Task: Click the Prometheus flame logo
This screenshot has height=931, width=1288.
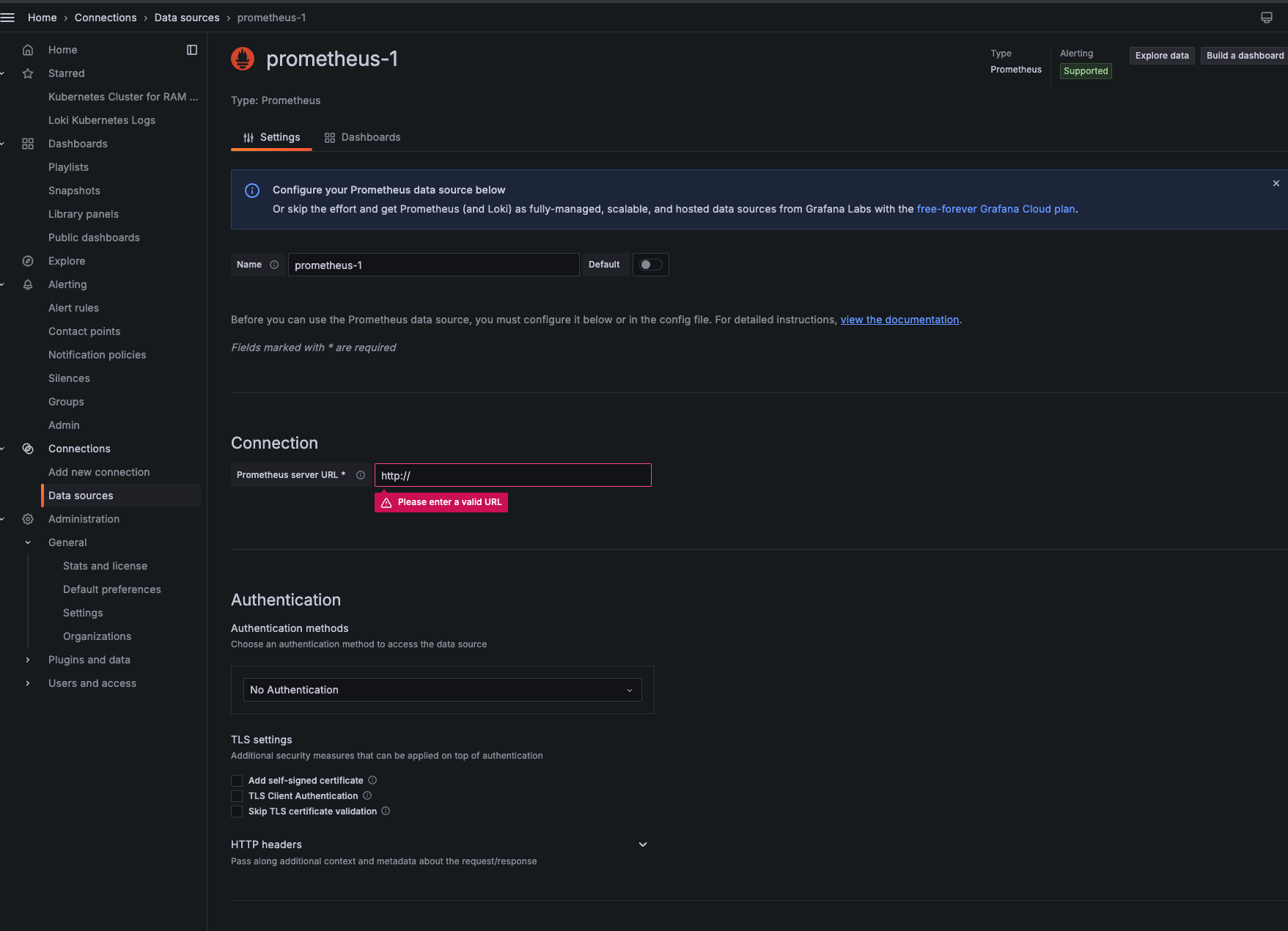Action: [243, 59]
